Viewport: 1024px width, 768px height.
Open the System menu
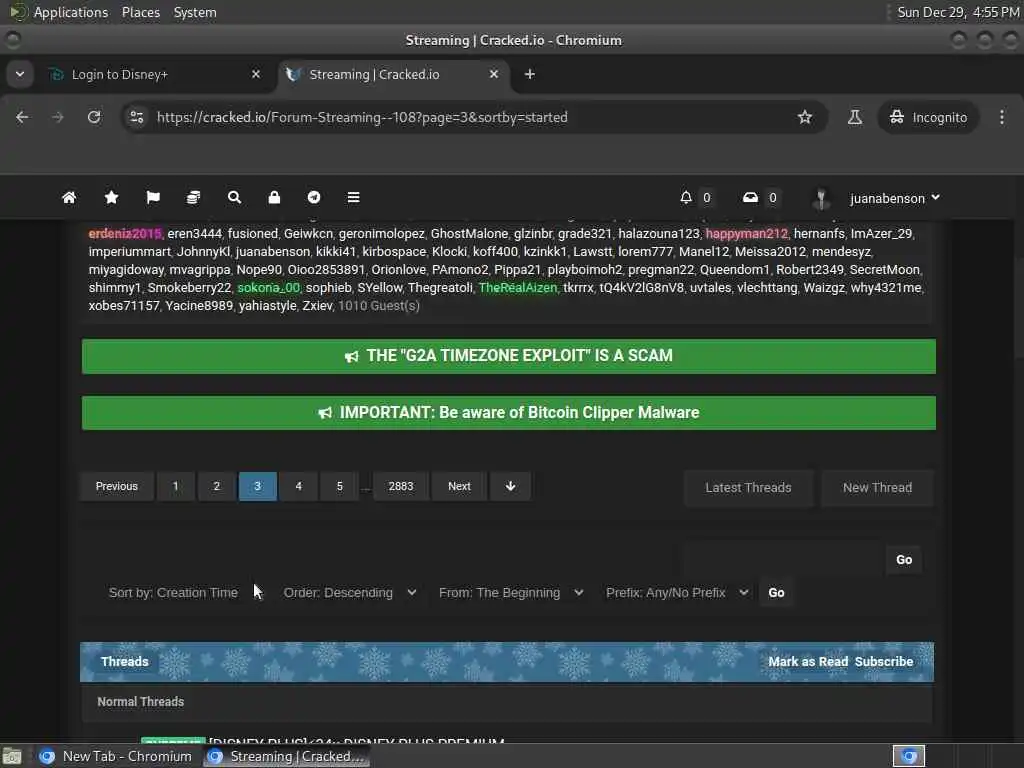(195, 12)
